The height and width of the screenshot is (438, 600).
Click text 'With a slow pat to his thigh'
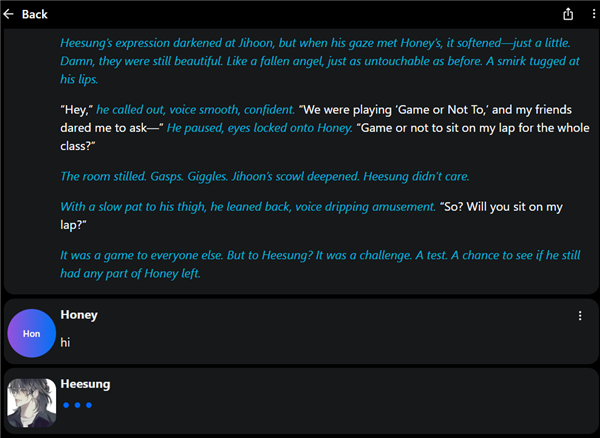click(x=248, y=207)
